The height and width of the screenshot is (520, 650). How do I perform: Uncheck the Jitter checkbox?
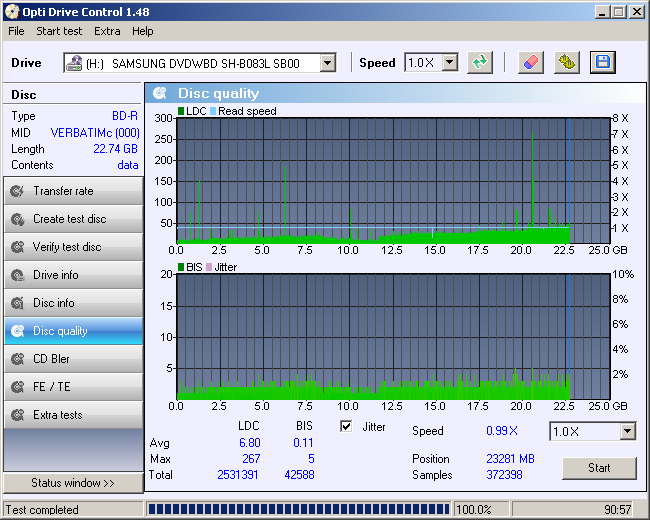347,427
